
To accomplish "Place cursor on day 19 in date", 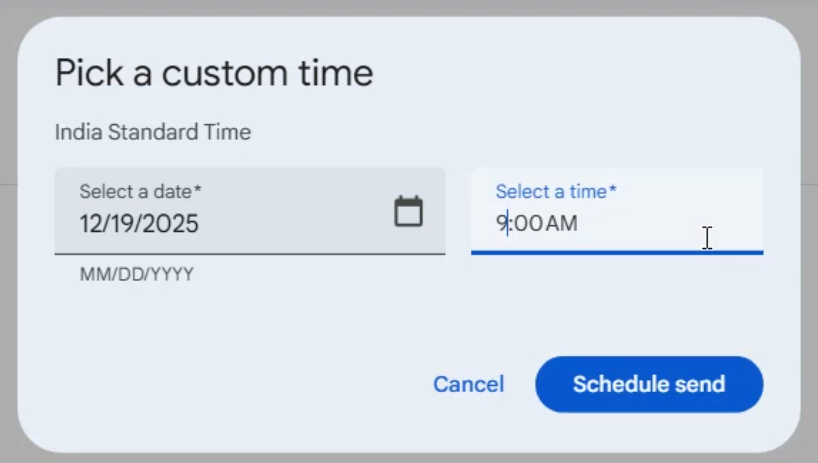I will click(x=125, y=224).
